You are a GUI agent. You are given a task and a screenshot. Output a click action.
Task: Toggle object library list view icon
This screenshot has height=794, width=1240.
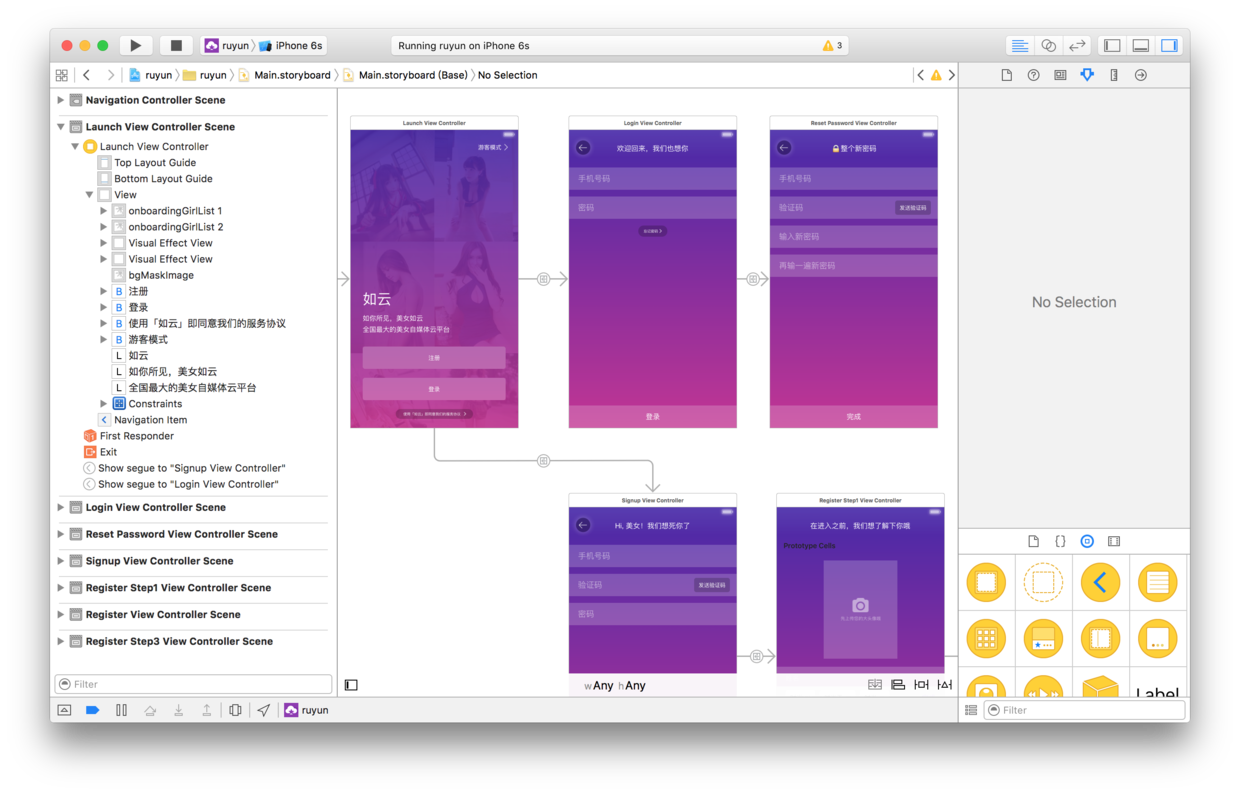pos(971,710)
